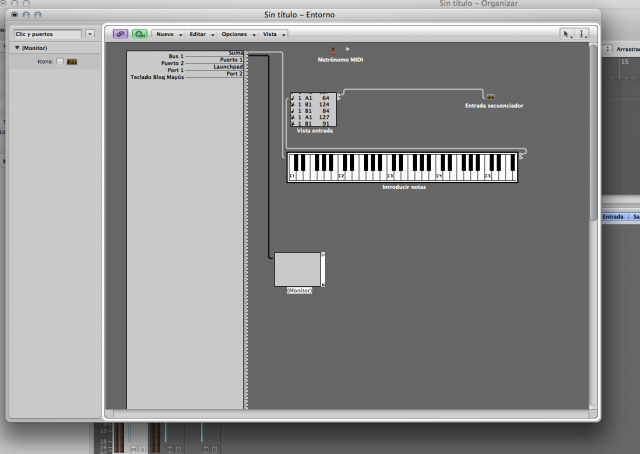The image size is (640, 454).
Task: Toggle the green MIDI out button
Action: click(x=138, y=34)
